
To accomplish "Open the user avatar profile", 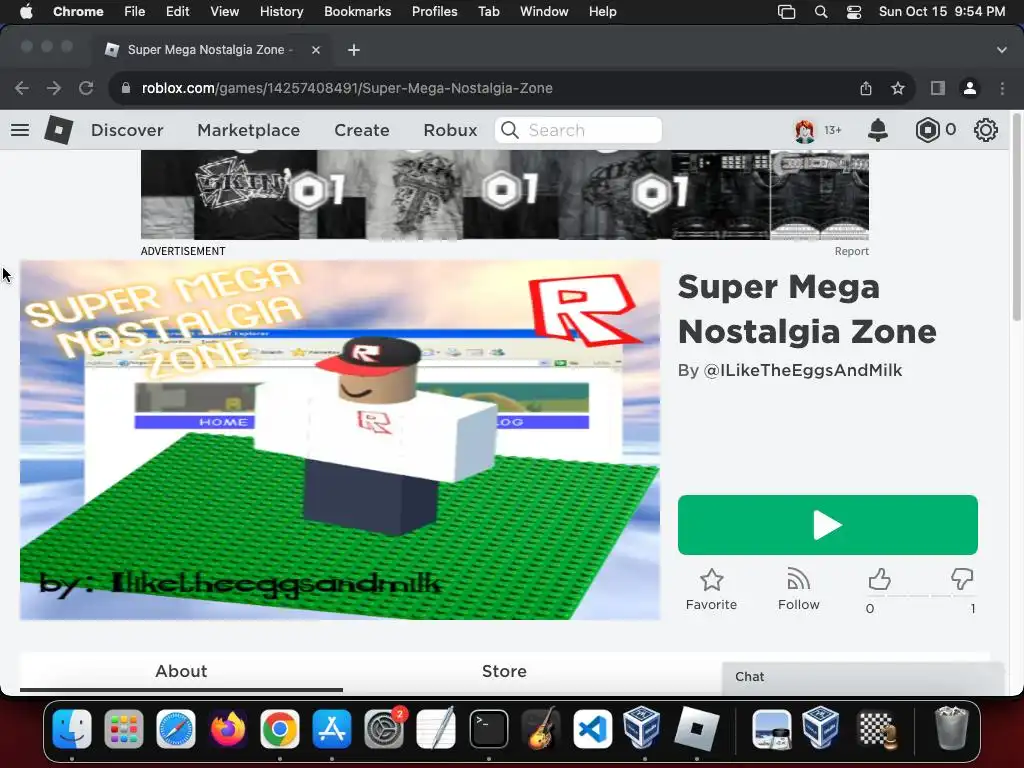I will [x=805, y=131].
